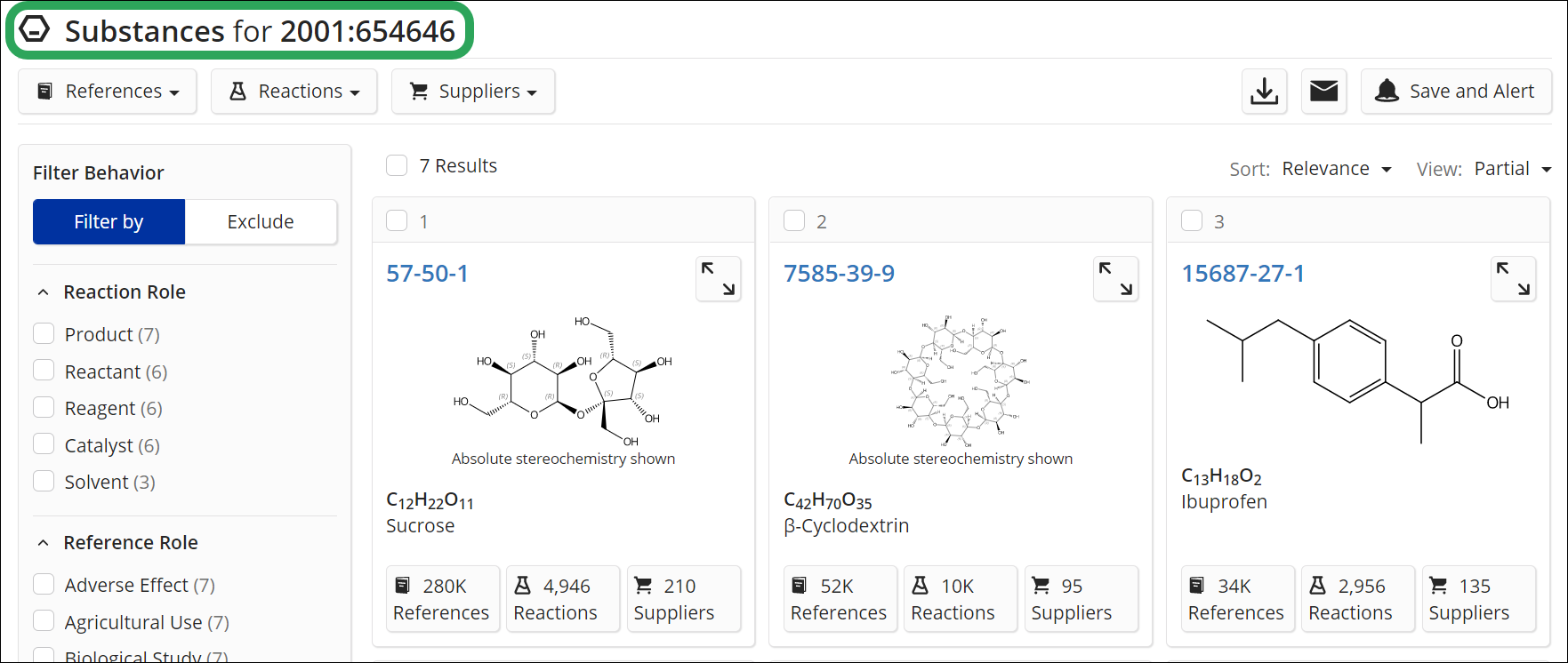Open 34K References for Ibuprofen
This screenshot has width=1568, height=663.
[x=1237, y=599]
